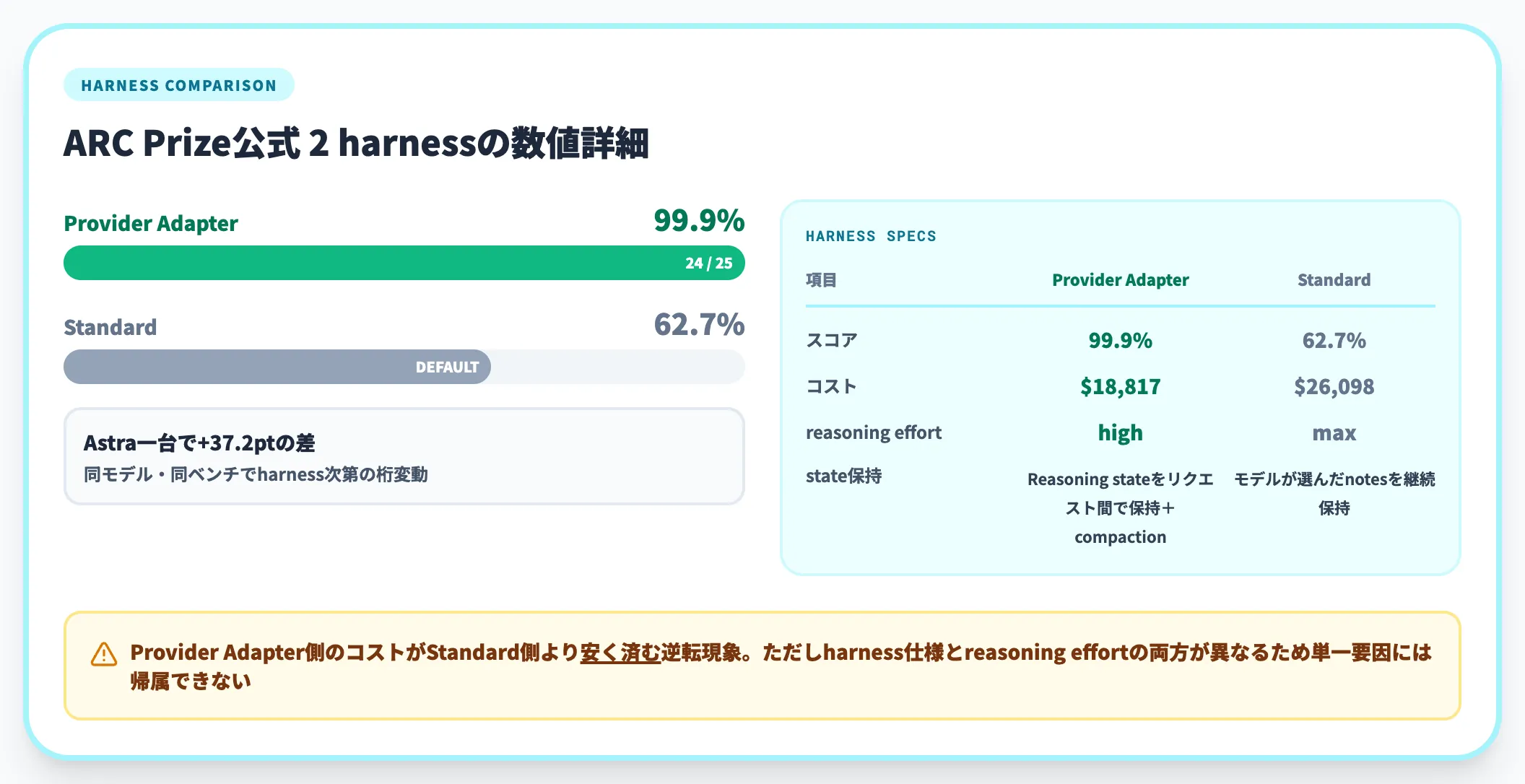Viewport: 1525px width, 784px height.
Task: Click the $26,098 cost value
Action: coord(1334,387)
